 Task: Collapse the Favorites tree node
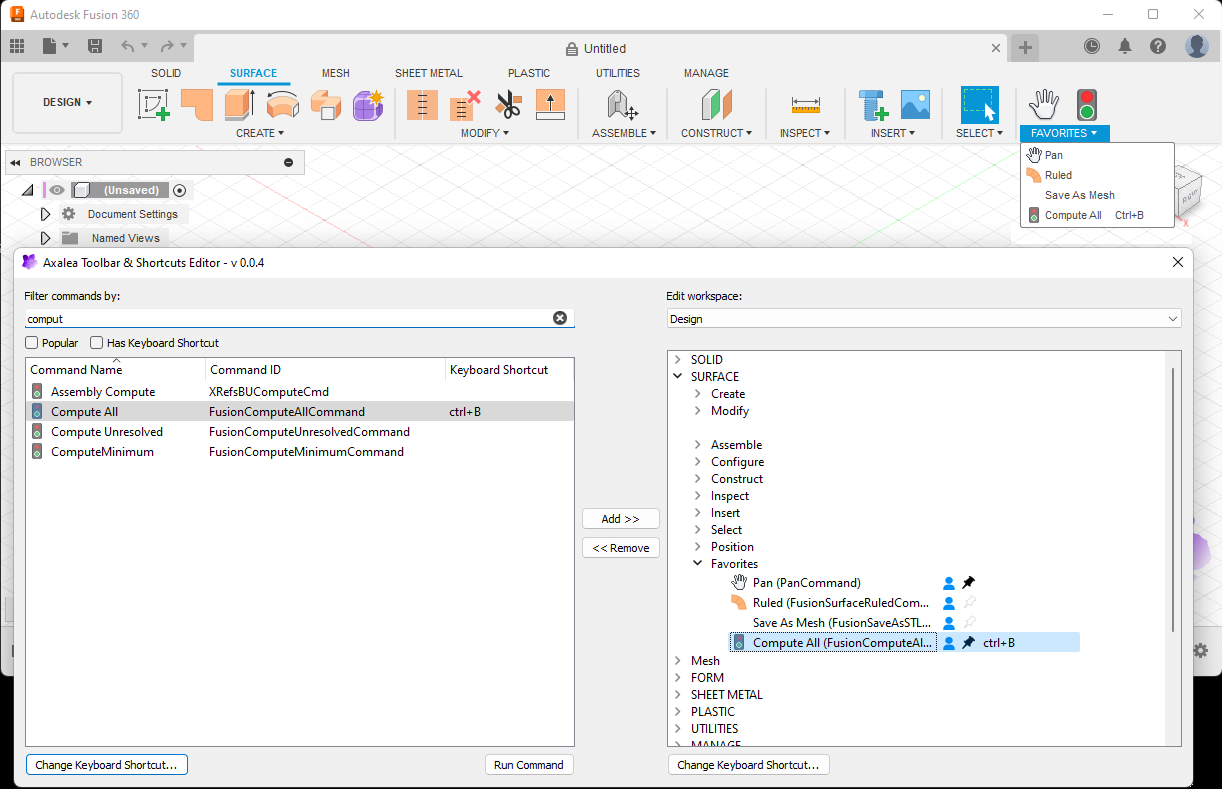pyautogui.click(x=697, y=564)
